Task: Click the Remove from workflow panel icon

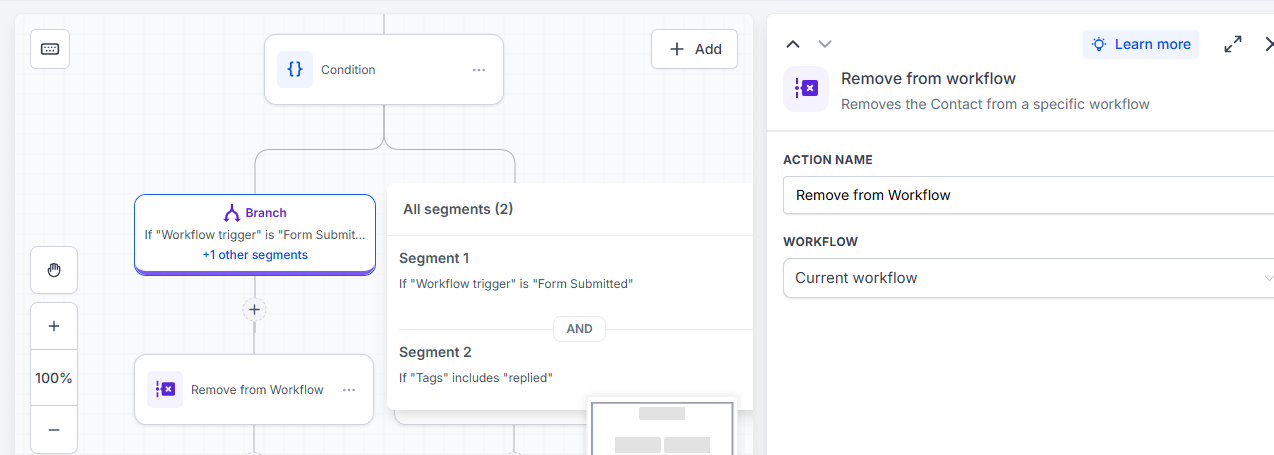Action: pyautogui.click(x=806, y=89)
